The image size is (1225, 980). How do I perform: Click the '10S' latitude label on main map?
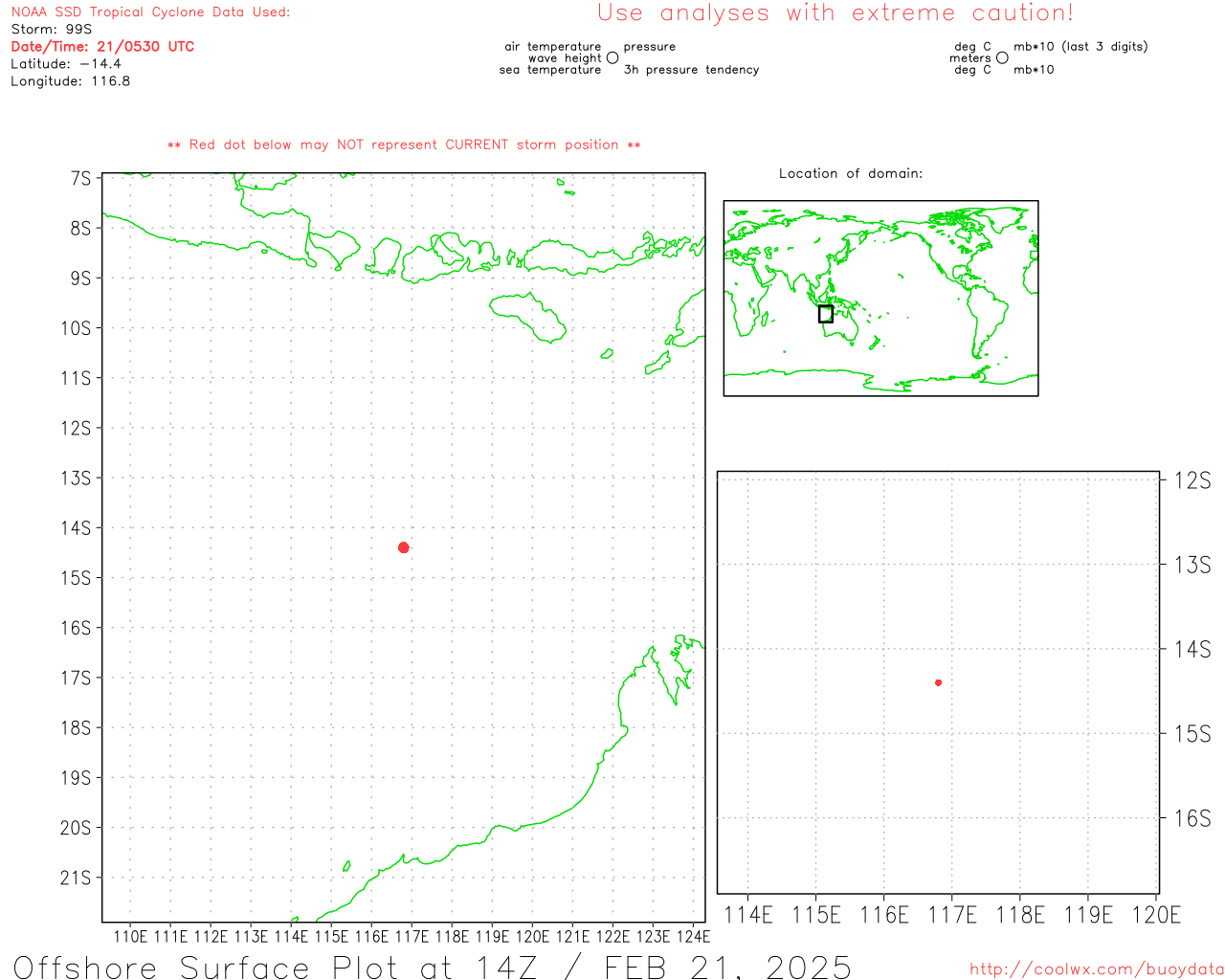coord(77,328)
